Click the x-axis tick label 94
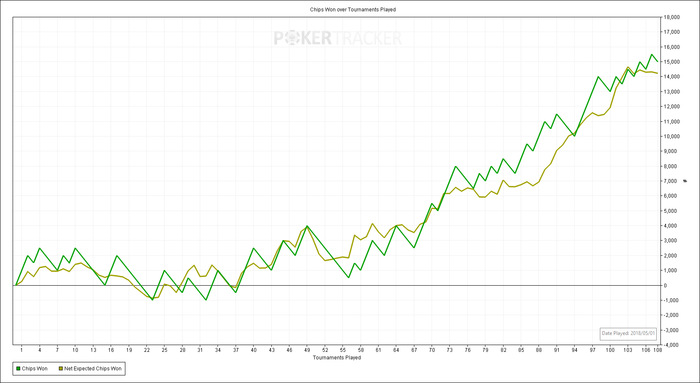Viewport: 700px width, 383px height. pos(575,351)
